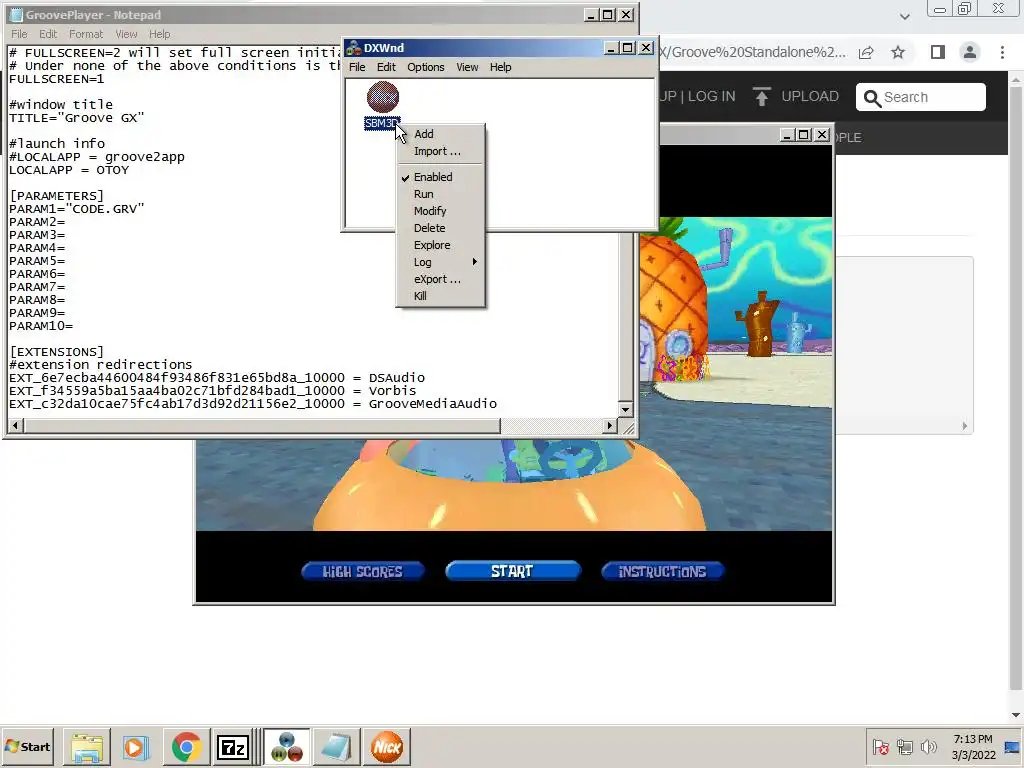Open DXWnd View menu
The height and width of the screenshot is (768, 1024).
pos(467,67)
